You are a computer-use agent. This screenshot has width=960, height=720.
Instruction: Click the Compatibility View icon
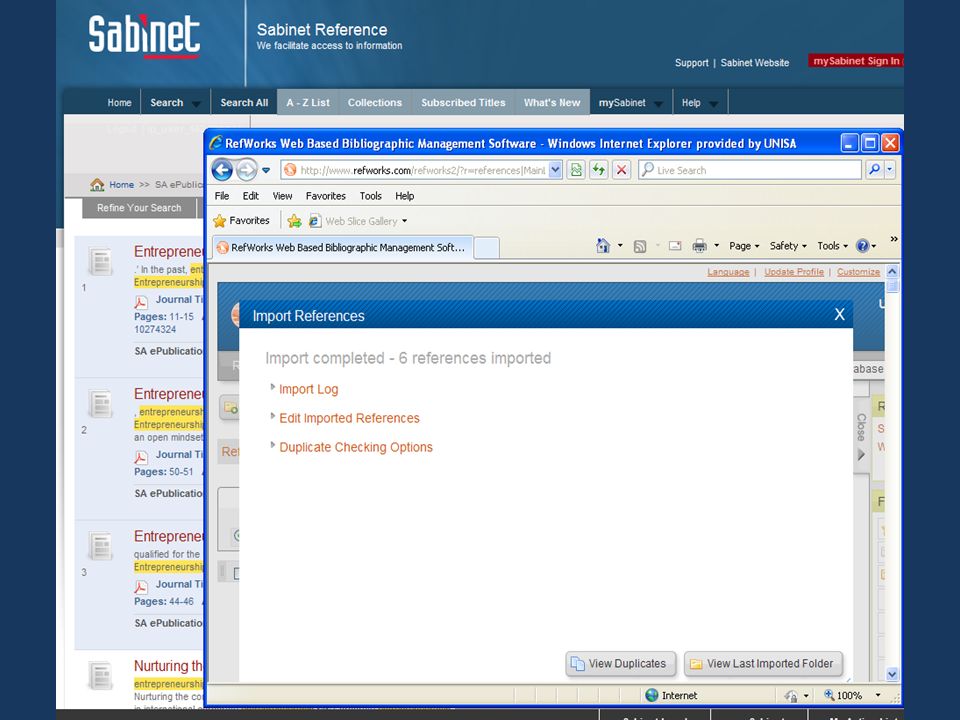(x=576, y=170)
